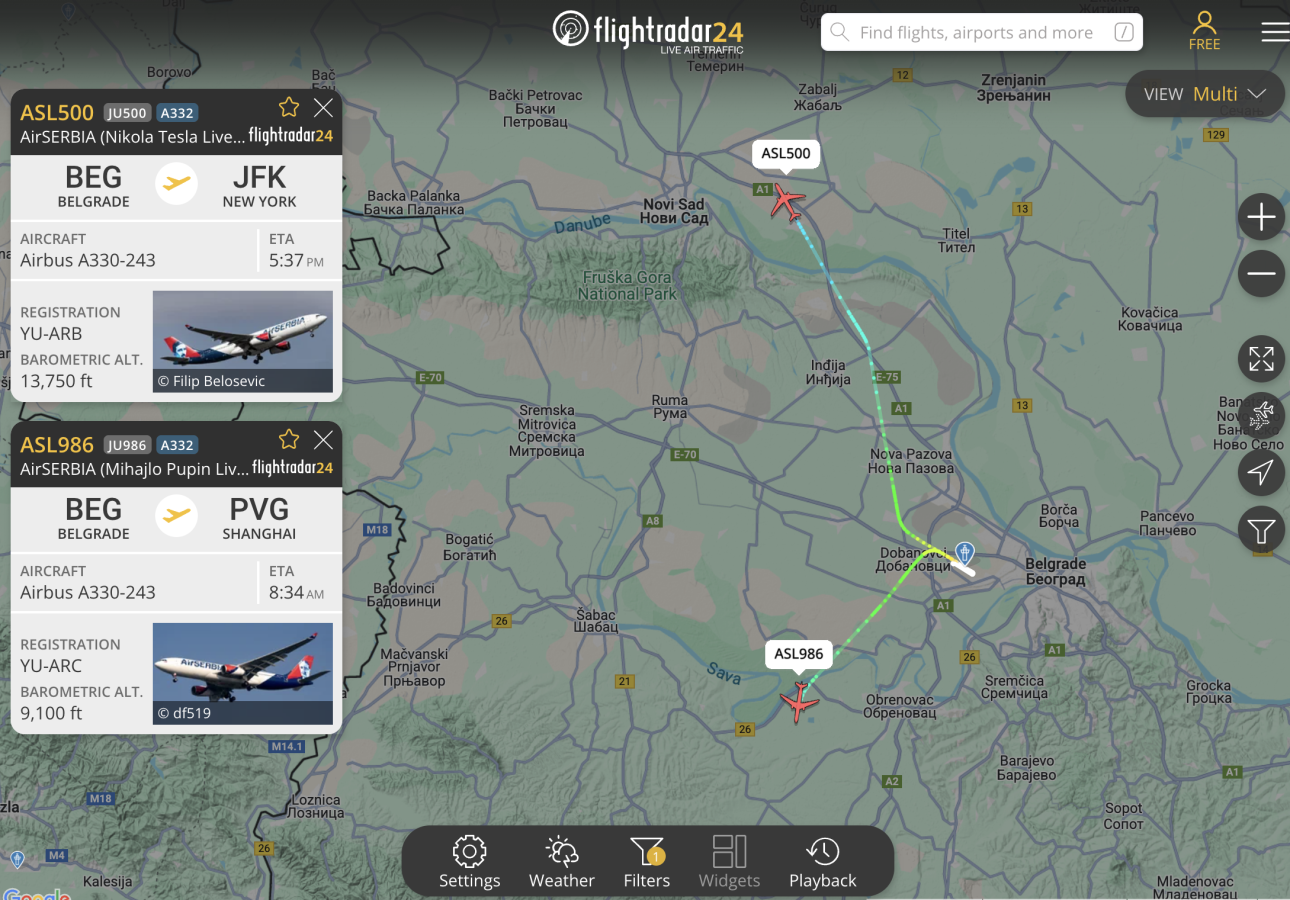Viewport: 1290px width, 900px height.
Task: Toggle favorite star for ASL500
Action: click(x=289, y=107)
